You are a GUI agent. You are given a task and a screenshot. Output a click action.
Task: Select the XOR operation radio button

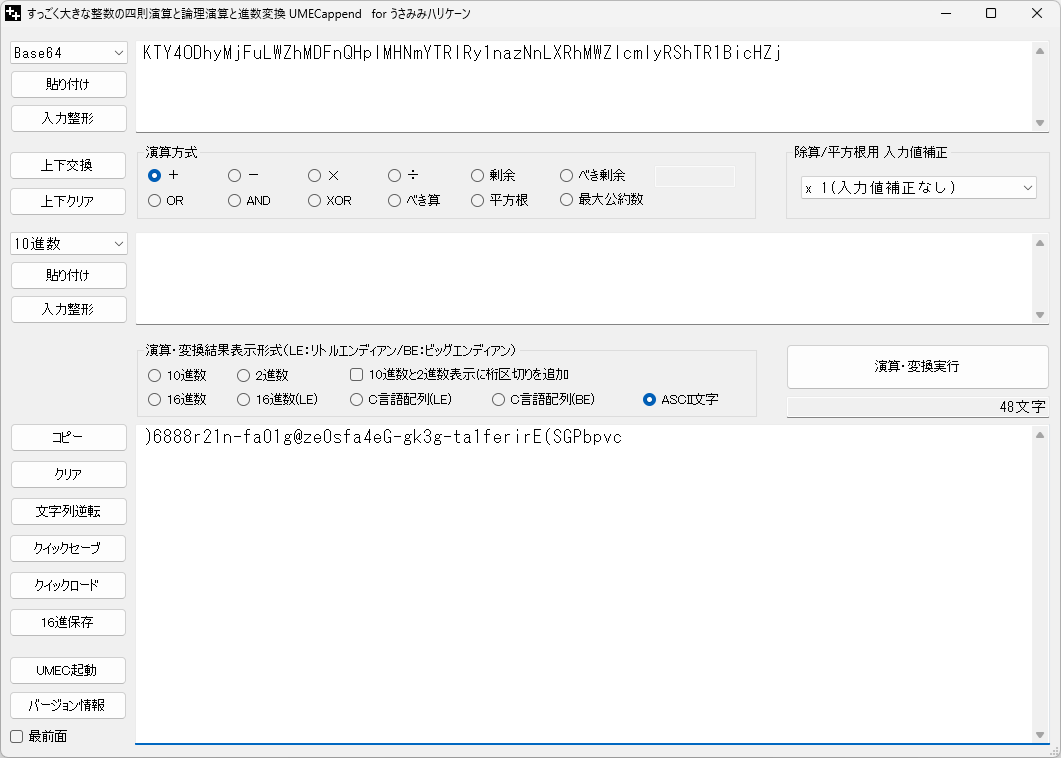(x=315, y=200)
